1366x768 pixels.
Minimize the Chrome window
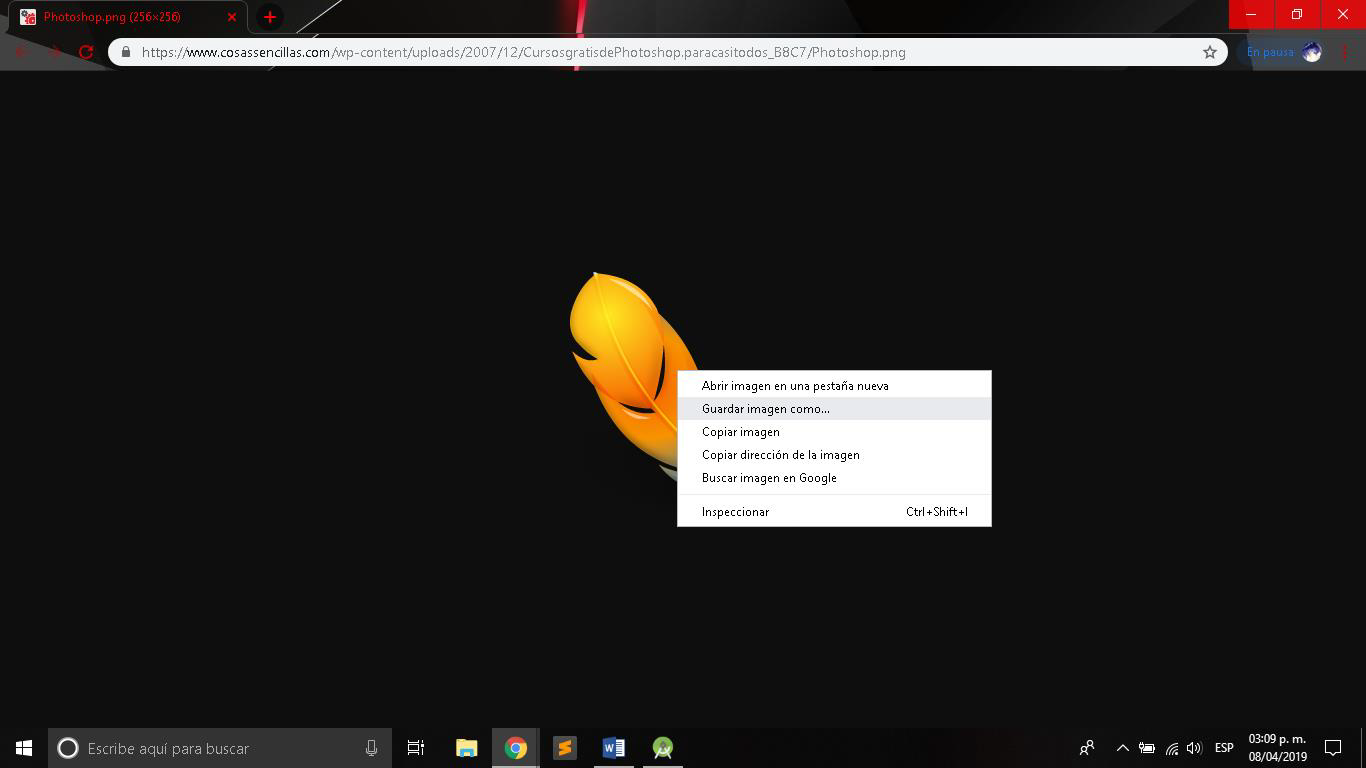pos(1251,15)
